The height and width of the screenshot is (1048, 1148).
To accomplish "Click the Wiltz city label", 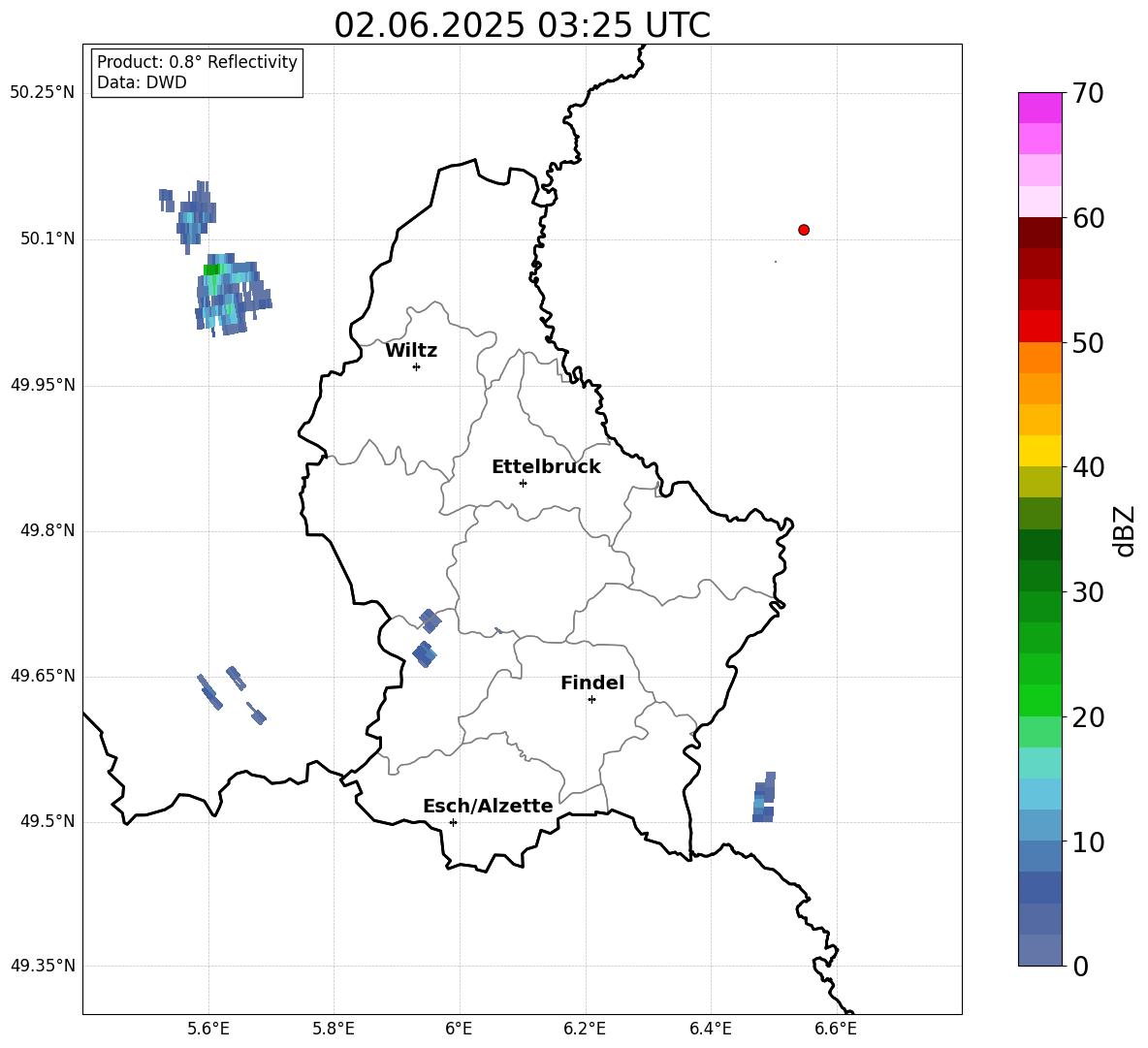I will [411, 351].
